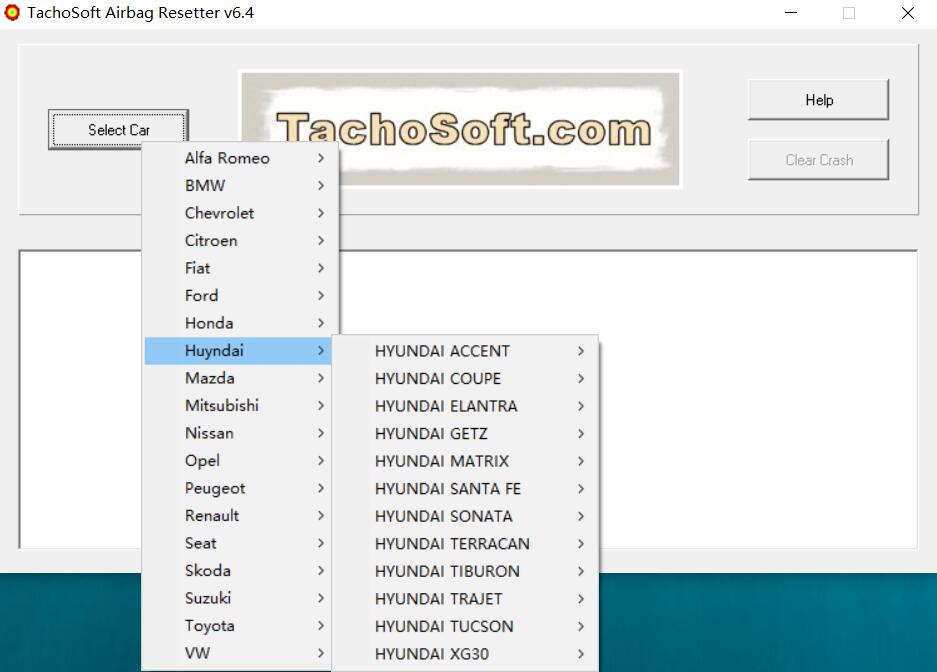Image resolution: width=937 pixels, height=672 pixels.
Task: Choose Honda in the car menu
Action: coord(238,323)
